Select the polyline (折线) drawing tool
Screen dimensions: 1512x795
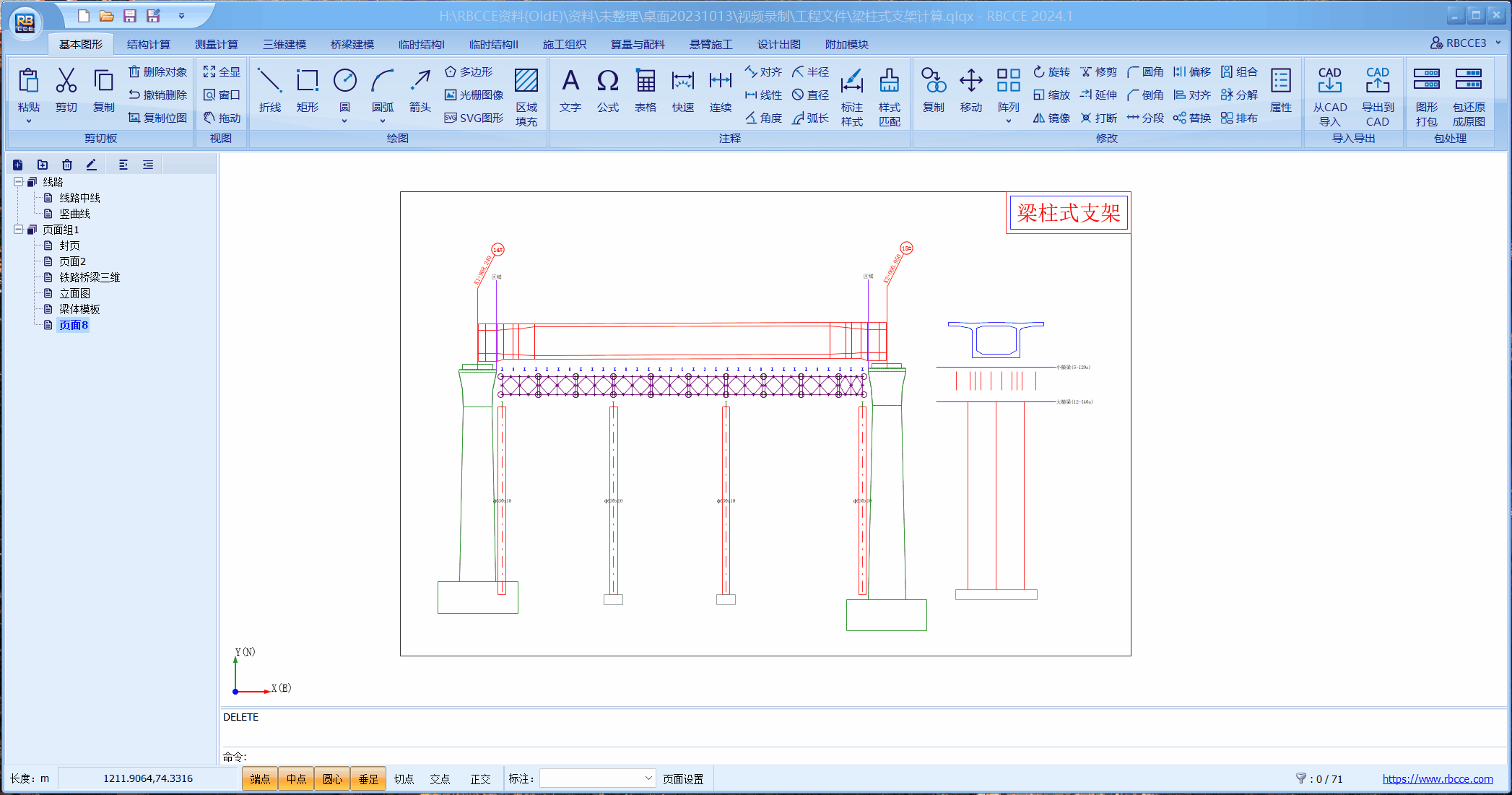click(x=269, y=90)
